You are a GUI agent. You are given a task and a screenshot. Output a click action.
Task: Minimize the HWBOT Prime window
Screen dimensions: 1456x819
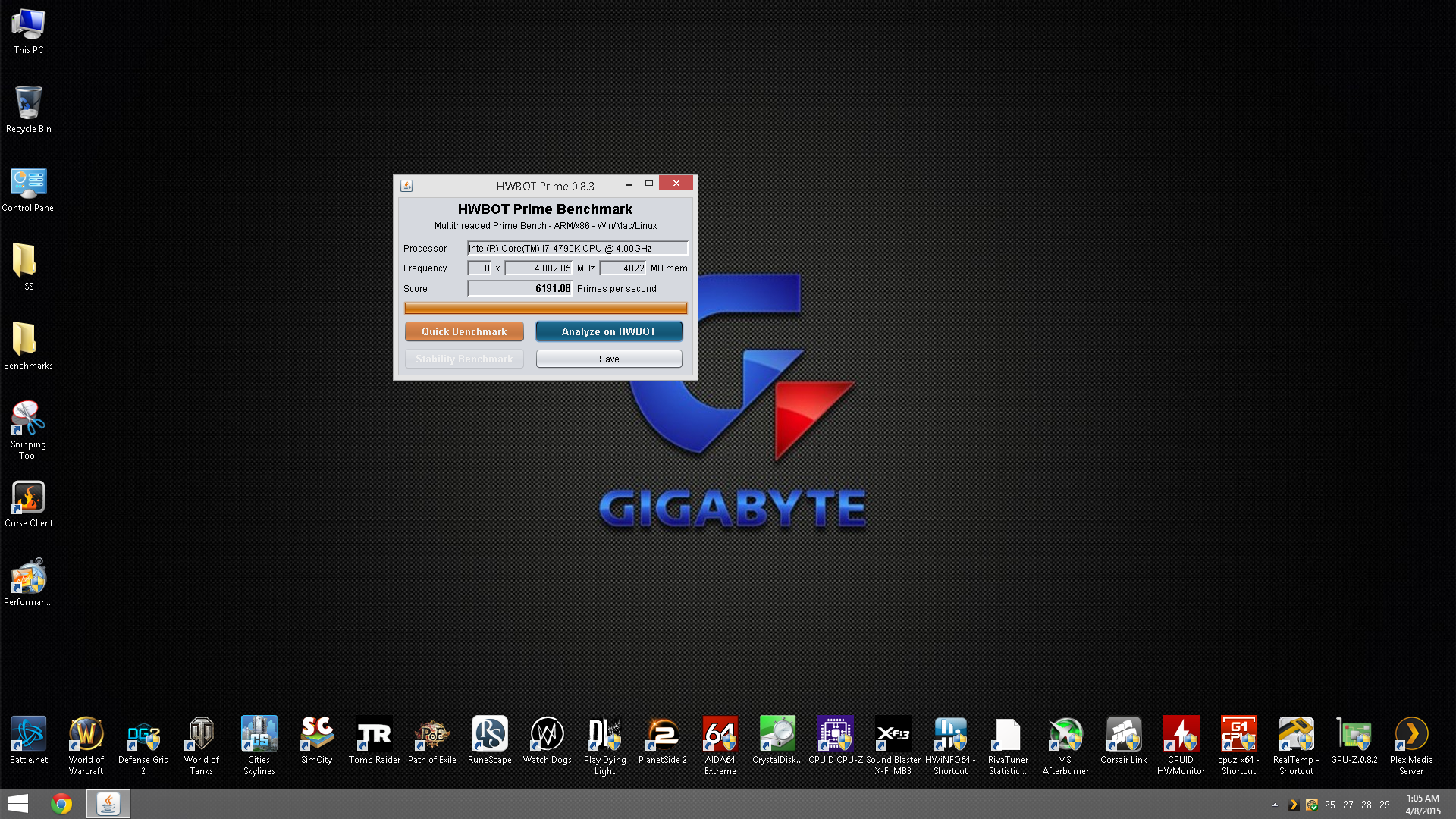[x=629, y=184]
